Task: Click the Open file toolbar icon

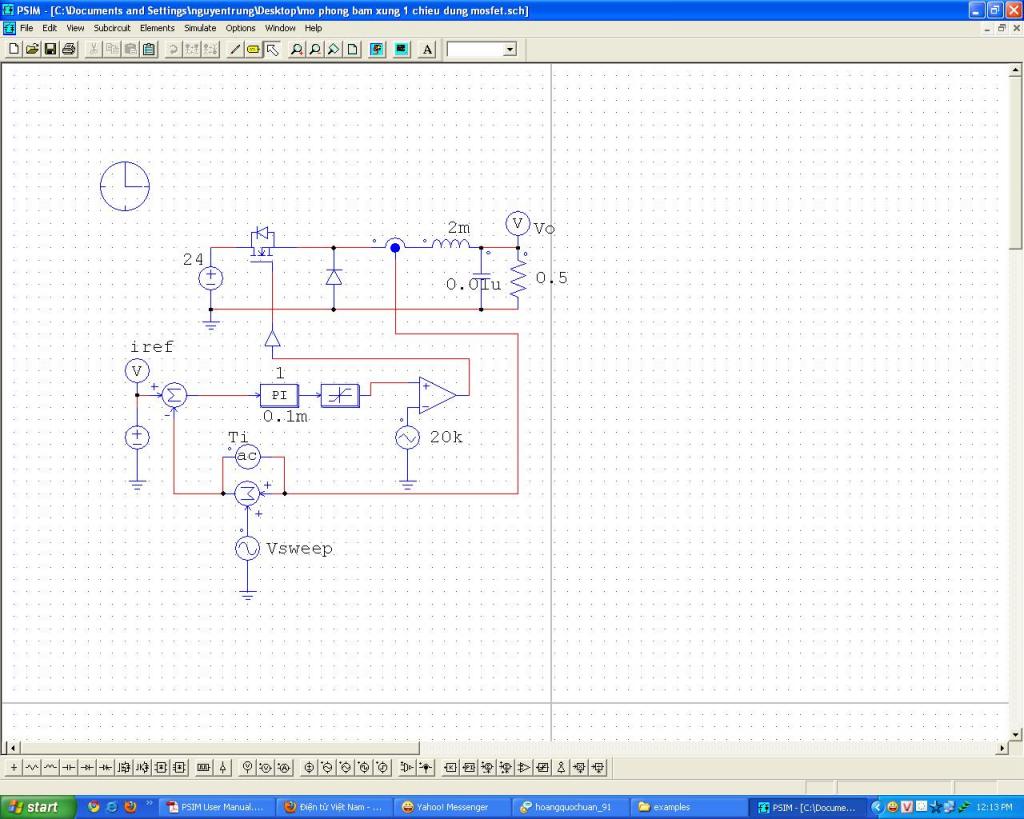Action: click(32, 49)
